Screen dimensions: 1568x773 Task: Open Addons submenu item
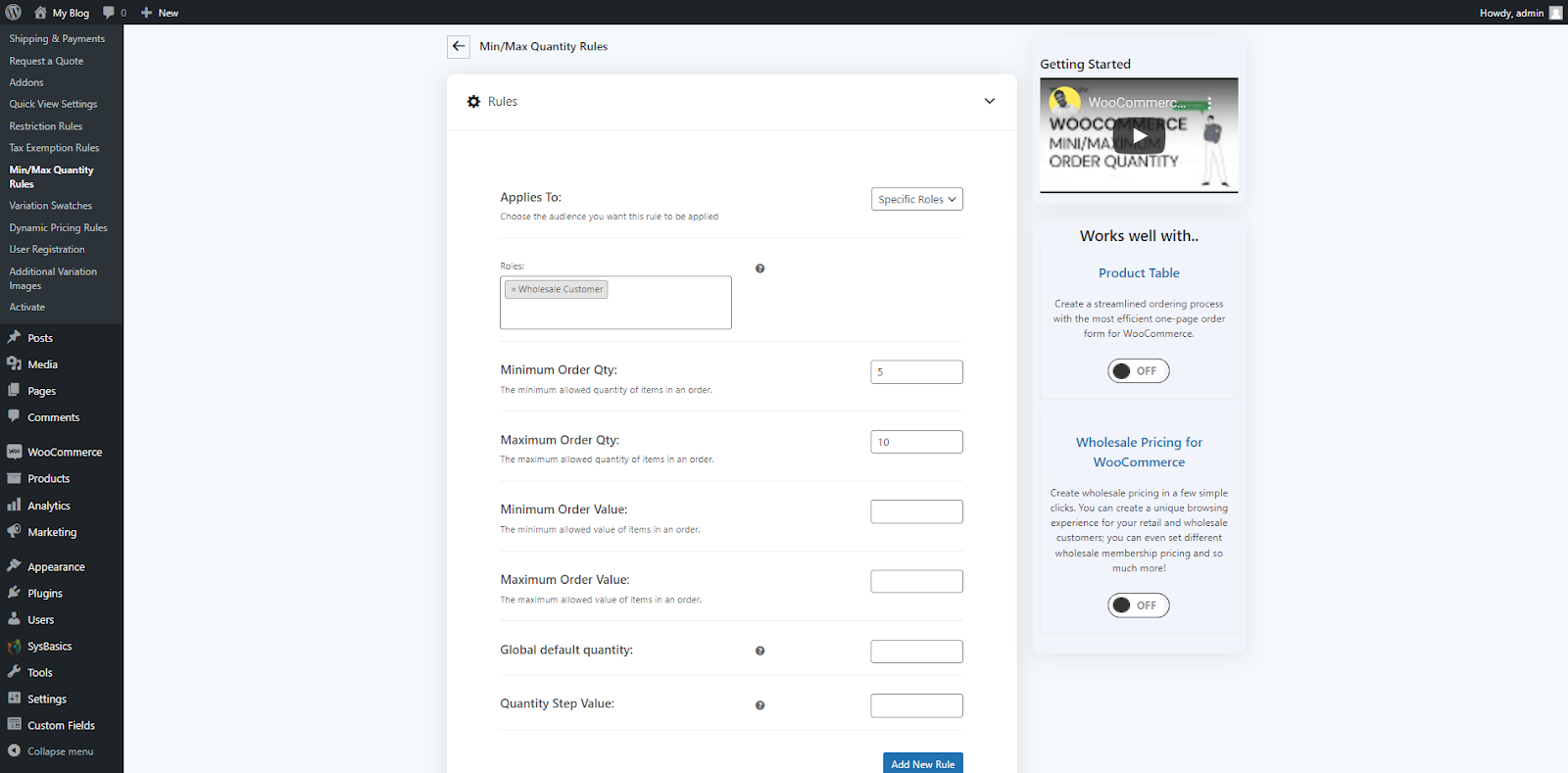click(x=26, y=82)
